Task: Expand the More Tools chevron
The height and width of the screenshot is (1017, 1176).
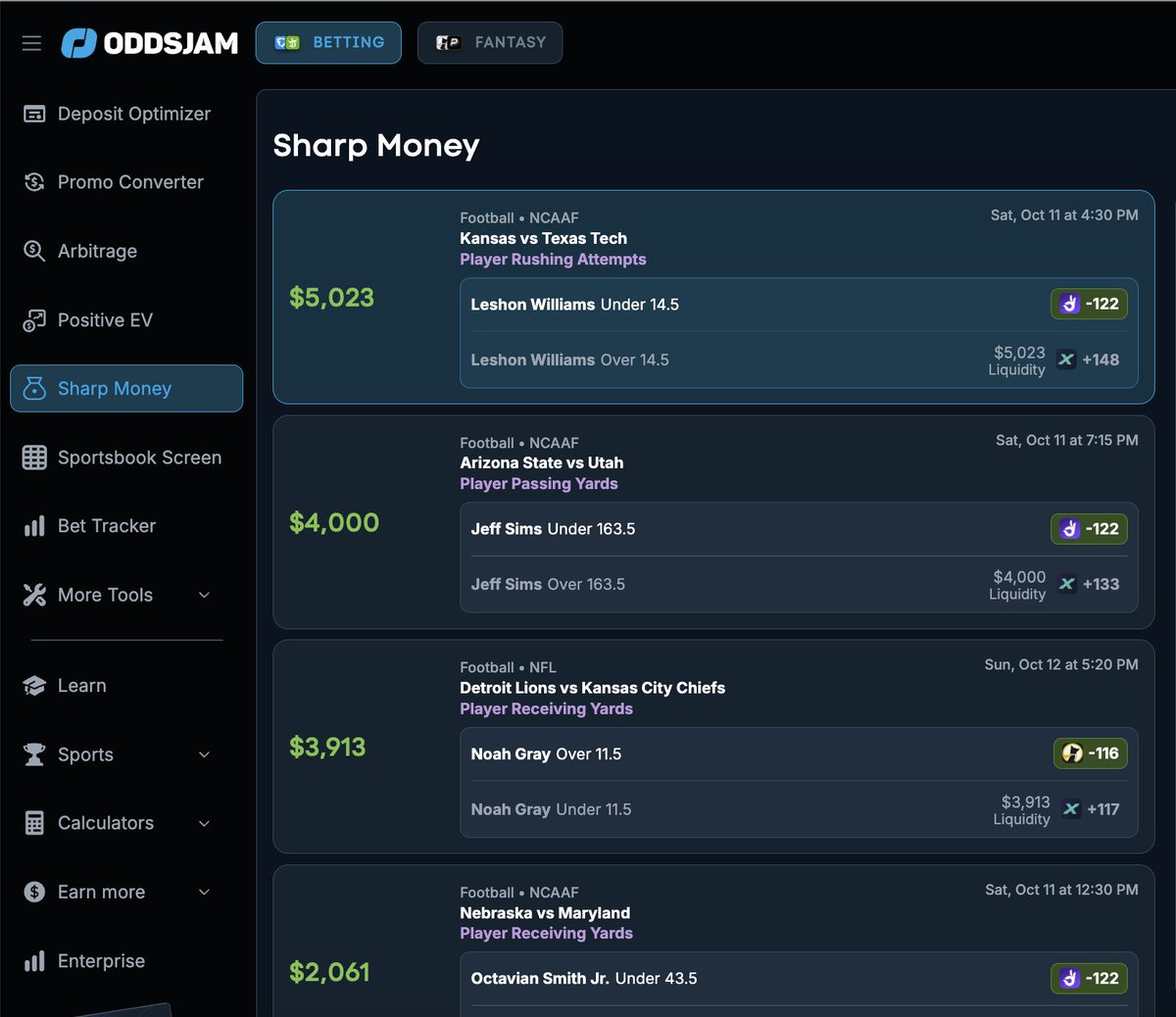Action: click(x=204, y=595)
